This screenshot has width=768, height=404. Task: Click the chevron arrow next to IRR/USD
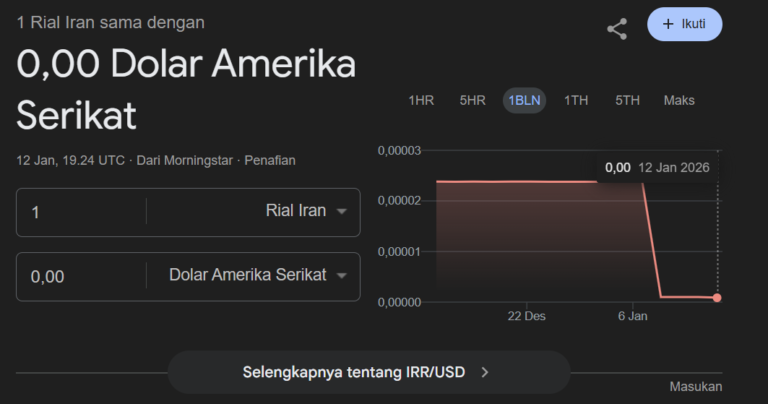[485, 372]
